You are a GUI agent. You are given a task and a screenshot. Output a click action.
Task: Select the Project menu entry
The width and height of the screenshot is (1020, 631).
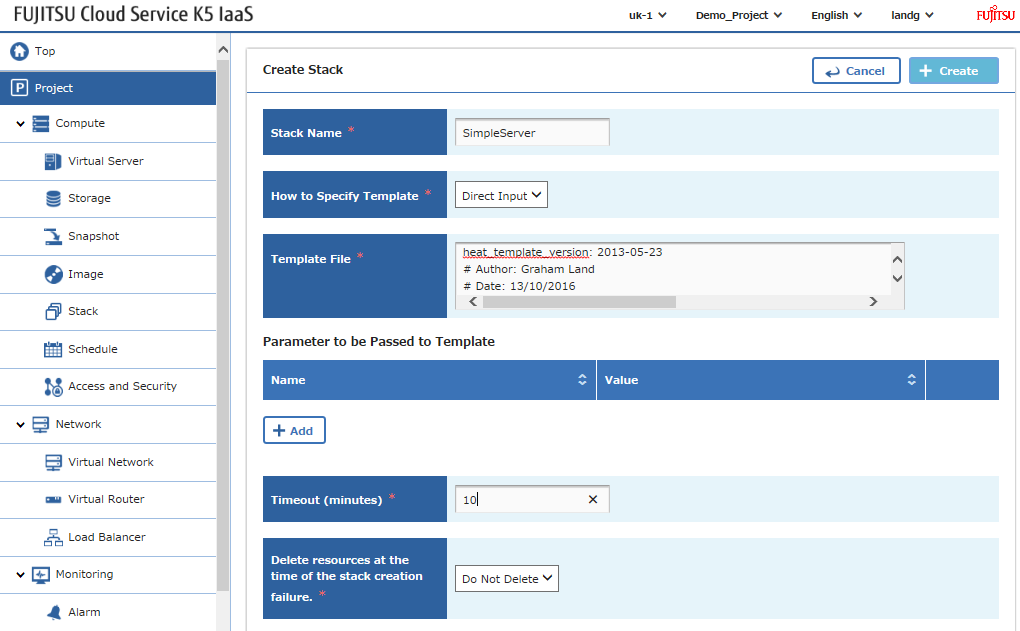(x=108, y=88)
